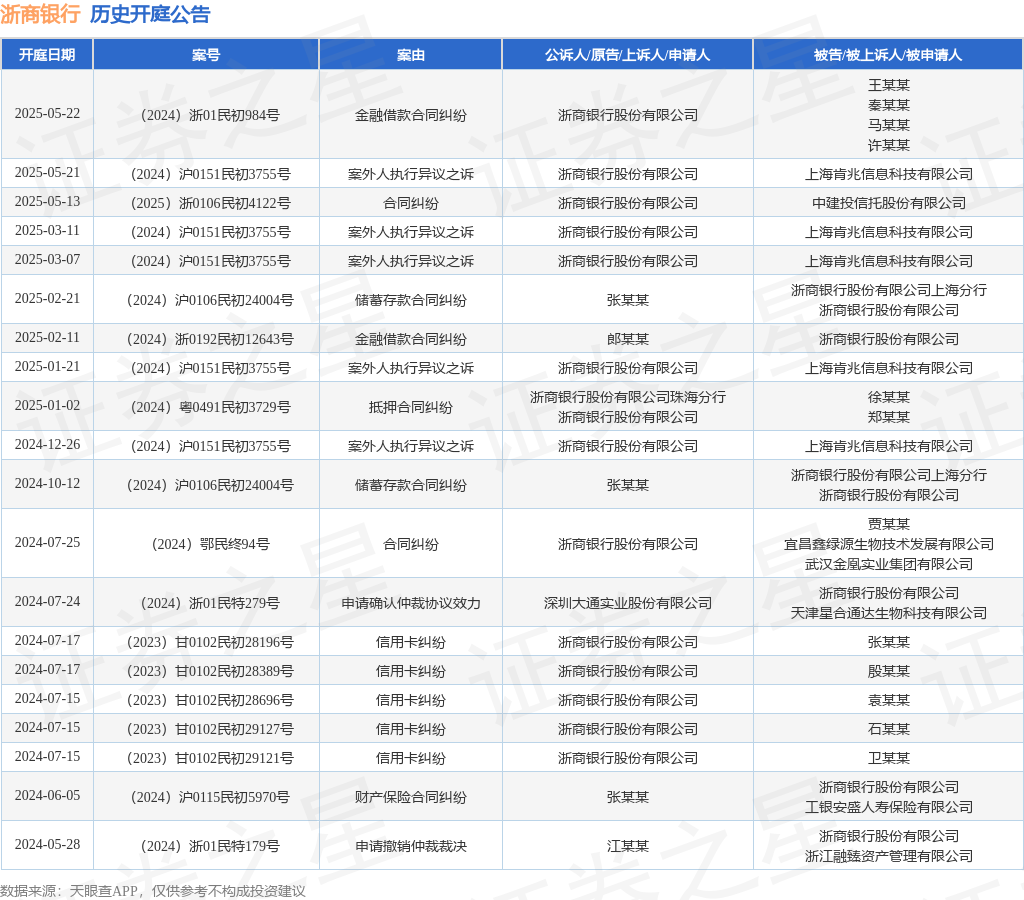Viewport: 1024px width, 900px height.
Task: Select date cell 2025-05-21
Action: 47,172
